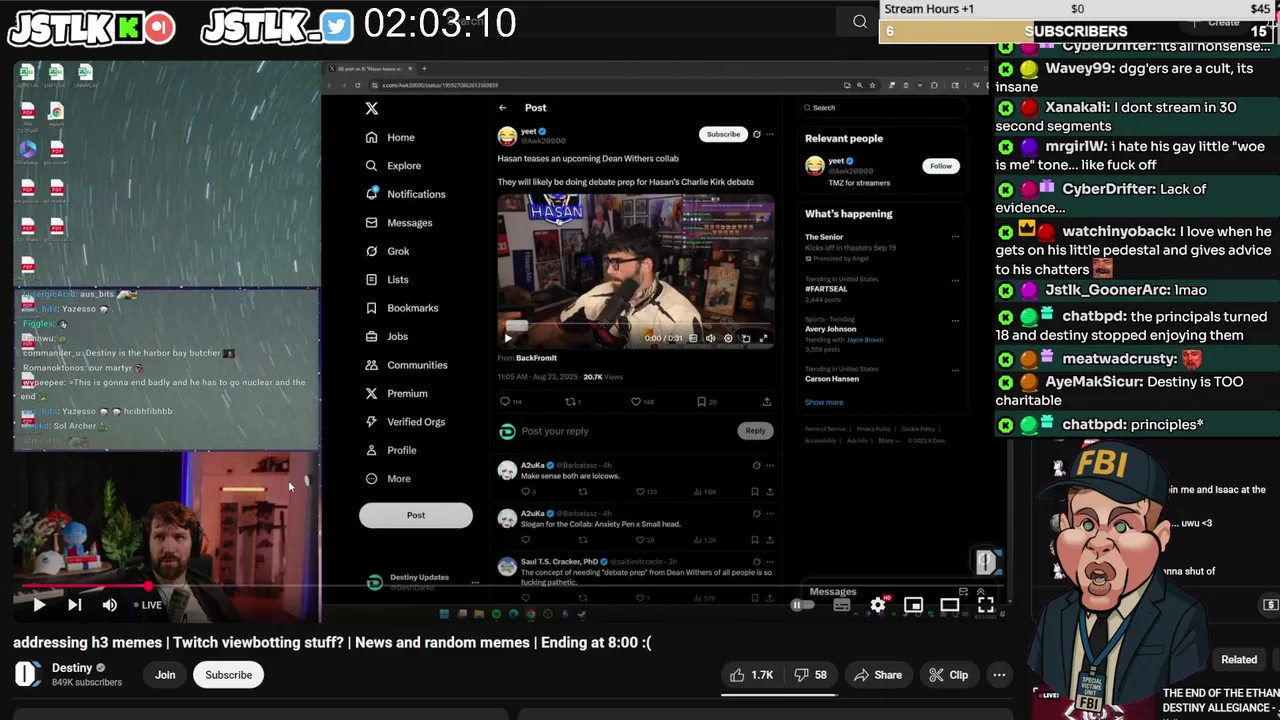The width and height of the screenshot is (1280, 720).
Task: Enter fullscreen mode
Action: click(x=985, y=605)
